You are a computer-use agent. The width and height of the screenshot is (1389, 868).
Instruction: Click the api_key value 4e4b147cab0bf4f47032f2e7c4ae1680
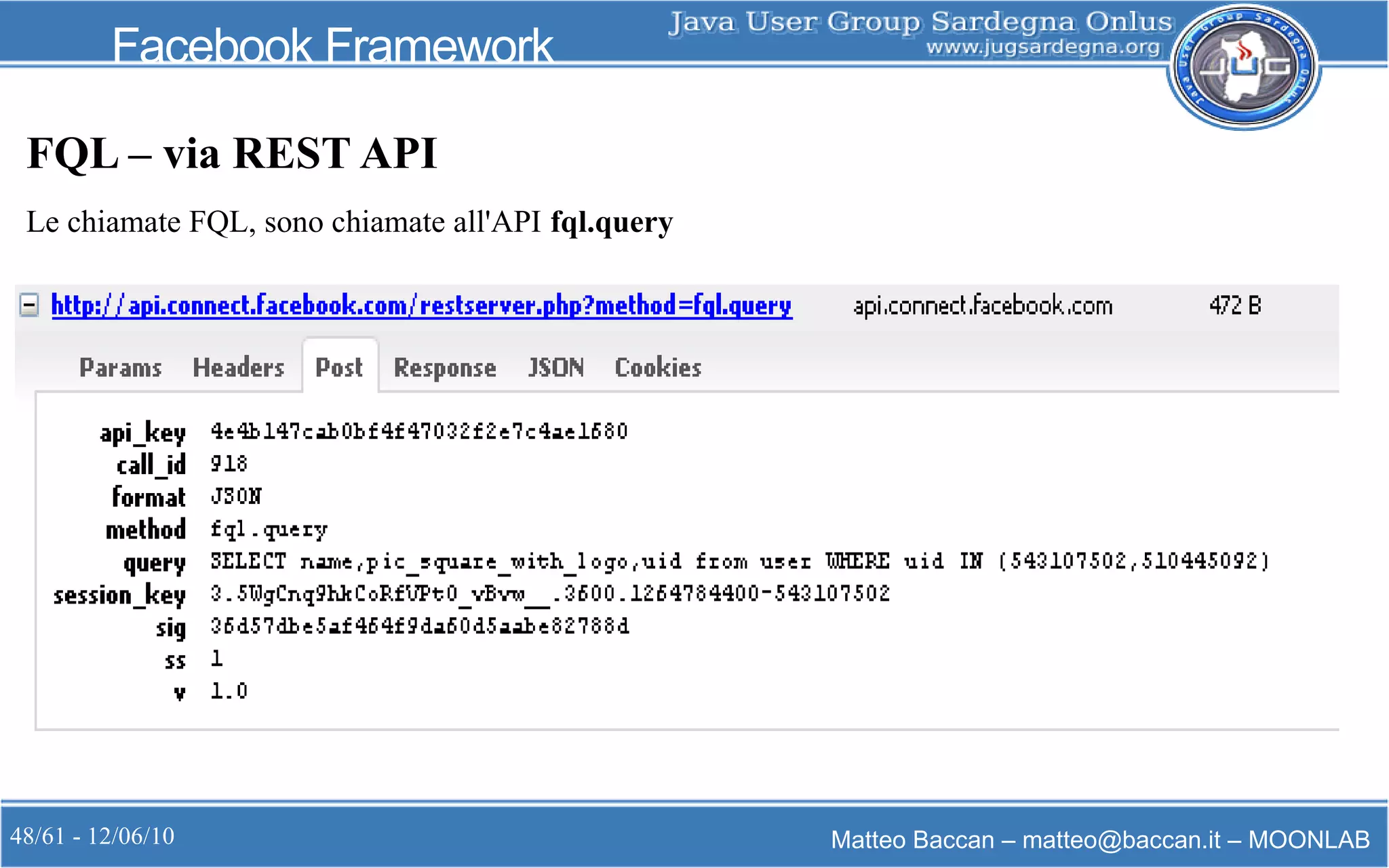click(419, 431)
